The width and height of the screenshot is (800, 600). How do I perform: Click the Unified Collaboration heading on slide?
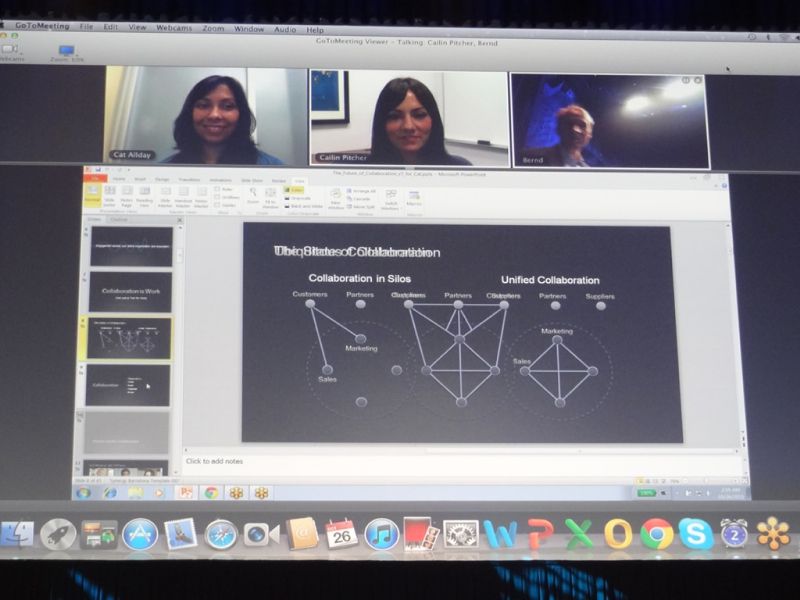coord(550,280)
